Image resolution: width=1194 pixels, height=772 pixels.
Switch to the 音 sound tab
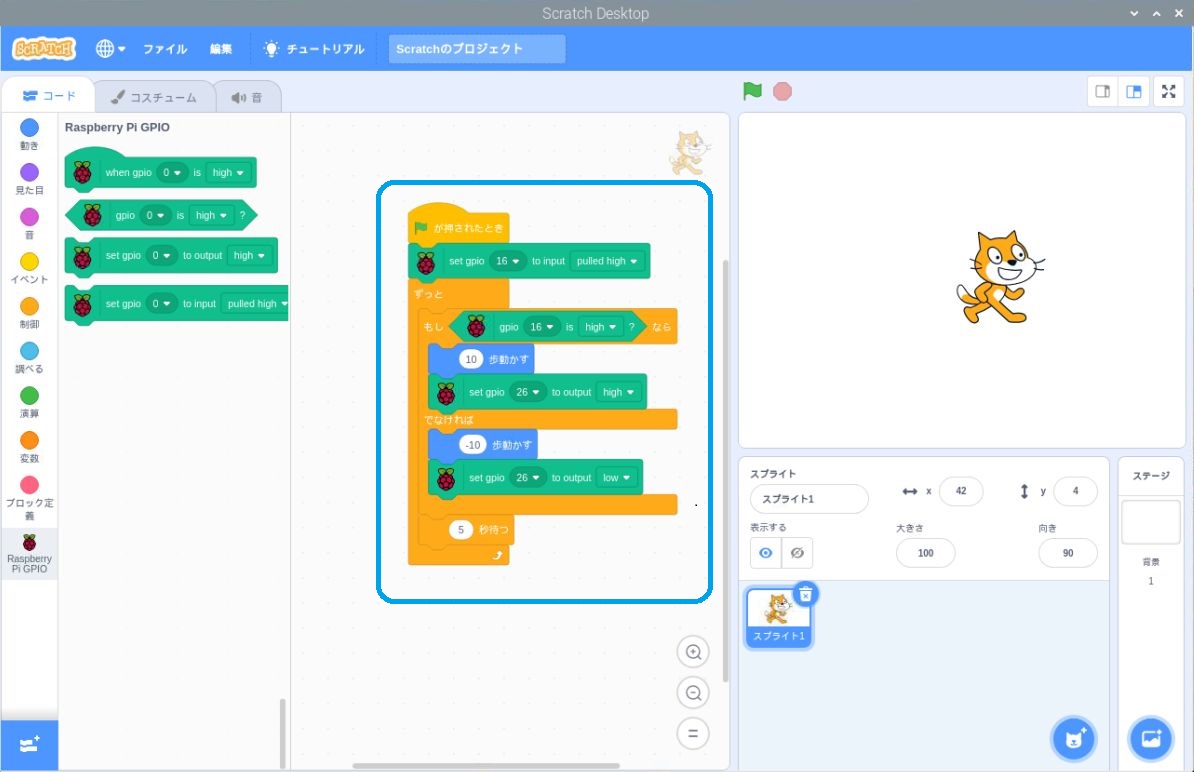point(247,97)
